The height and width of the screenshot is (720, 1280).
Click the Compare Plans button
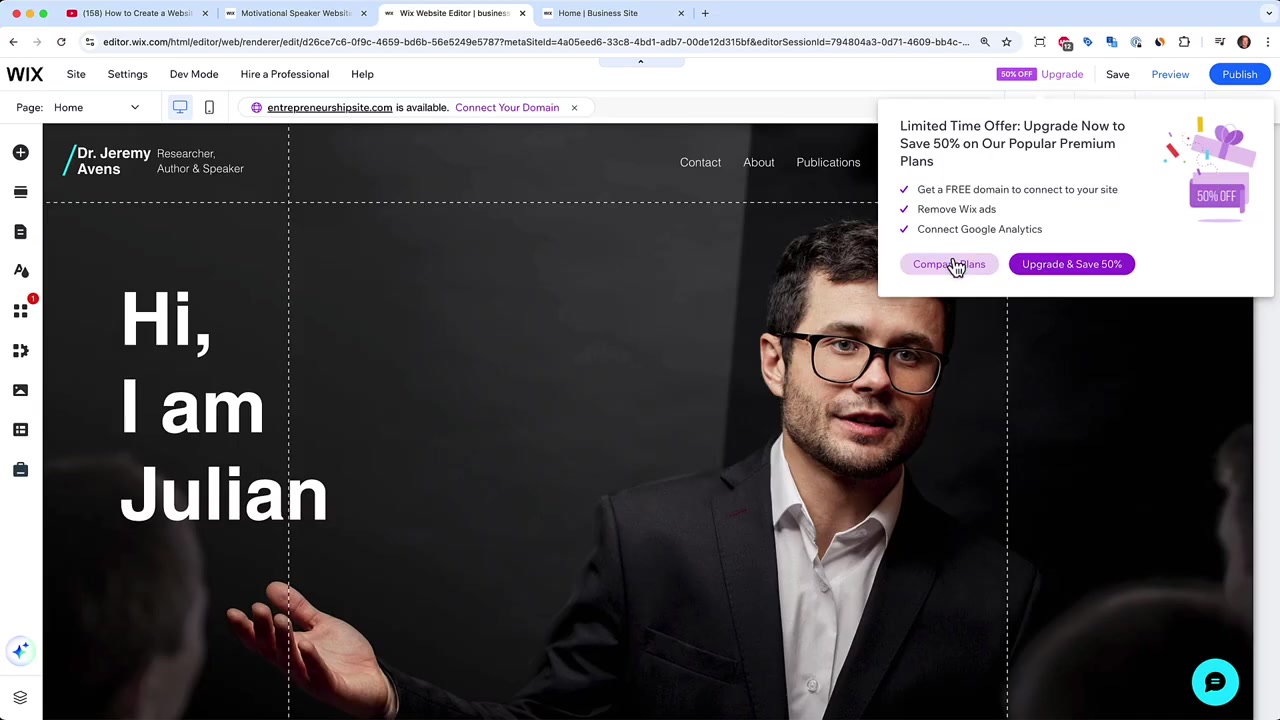tap(949, 264)
